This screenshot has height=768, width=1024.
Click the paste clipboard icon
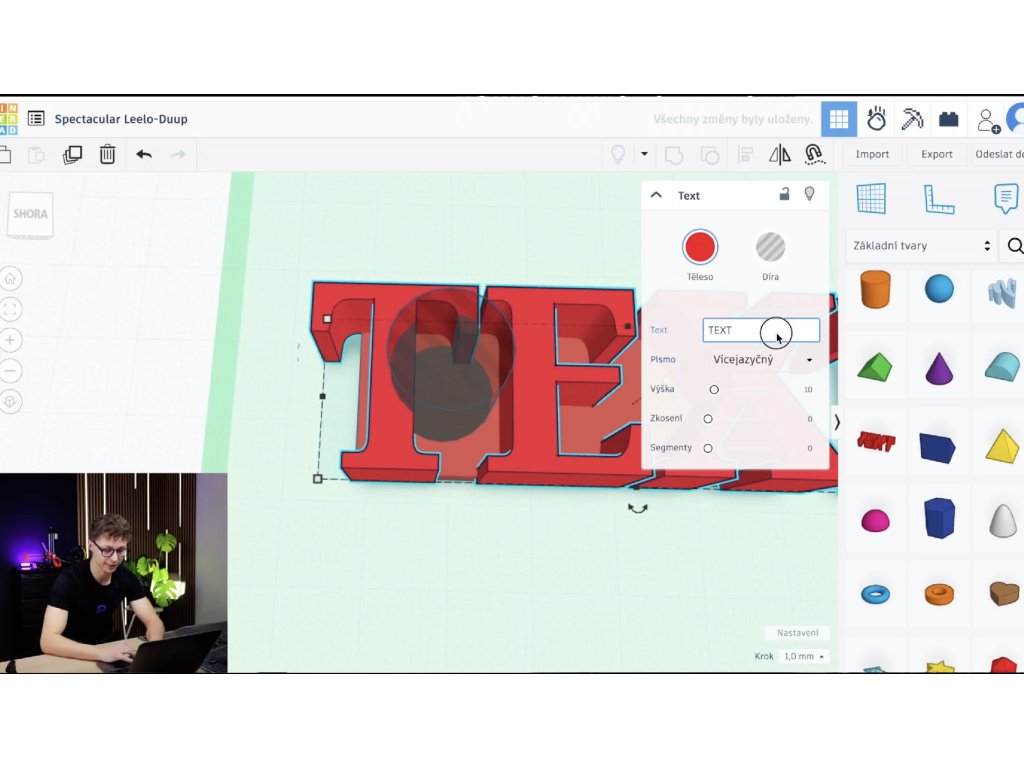[37, 155]
